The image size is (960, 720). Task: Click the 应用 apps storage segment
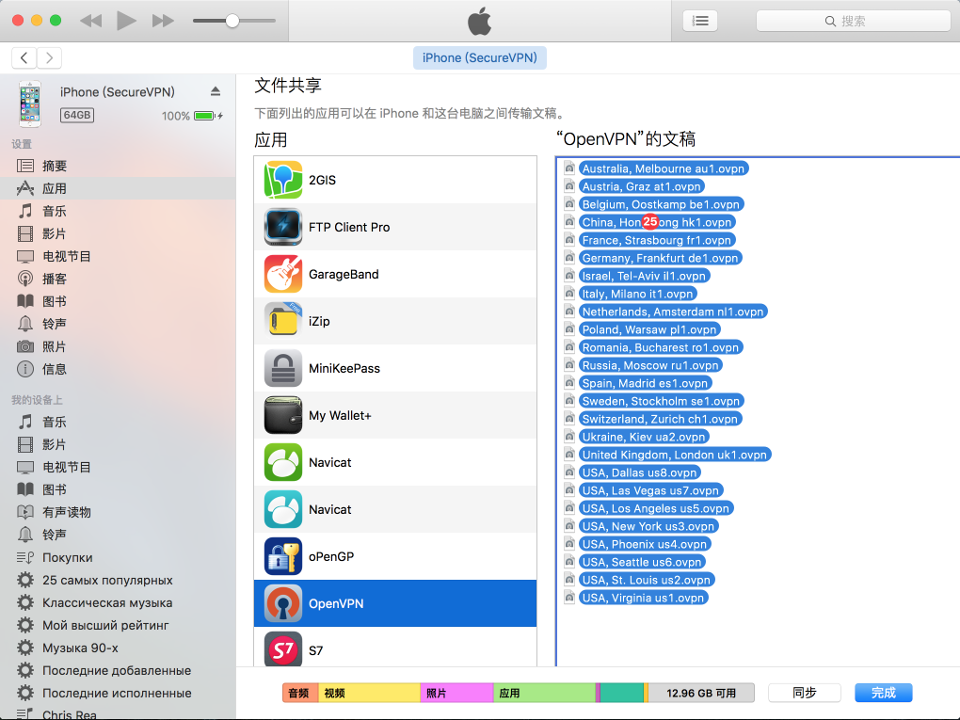(544, 693)
